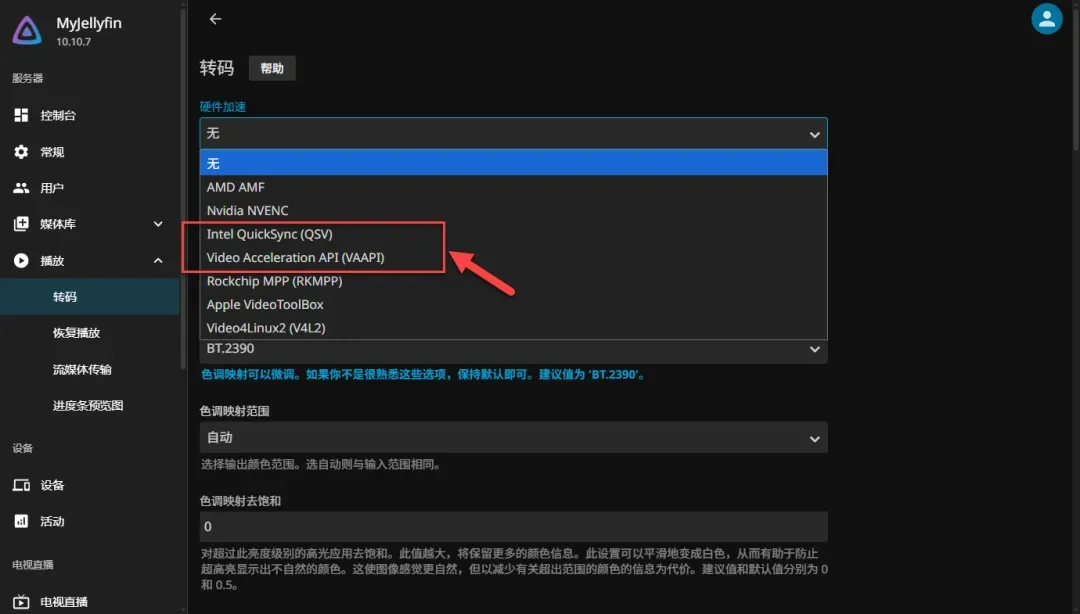Open 常规 settings in the sidebar
Screen dimensions: 1080x614
90,152
